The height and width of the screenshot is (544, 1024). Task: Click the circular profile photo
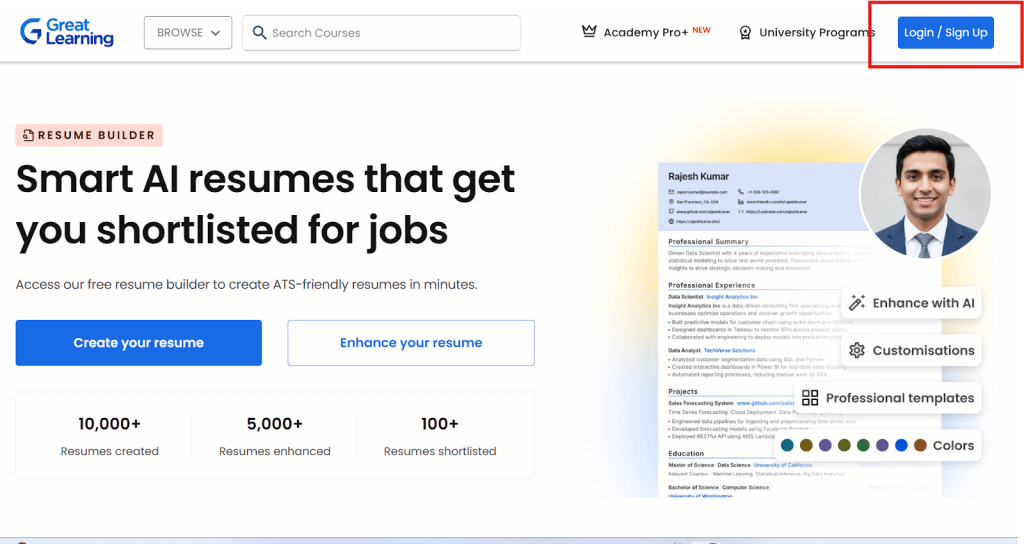point(924,193)
